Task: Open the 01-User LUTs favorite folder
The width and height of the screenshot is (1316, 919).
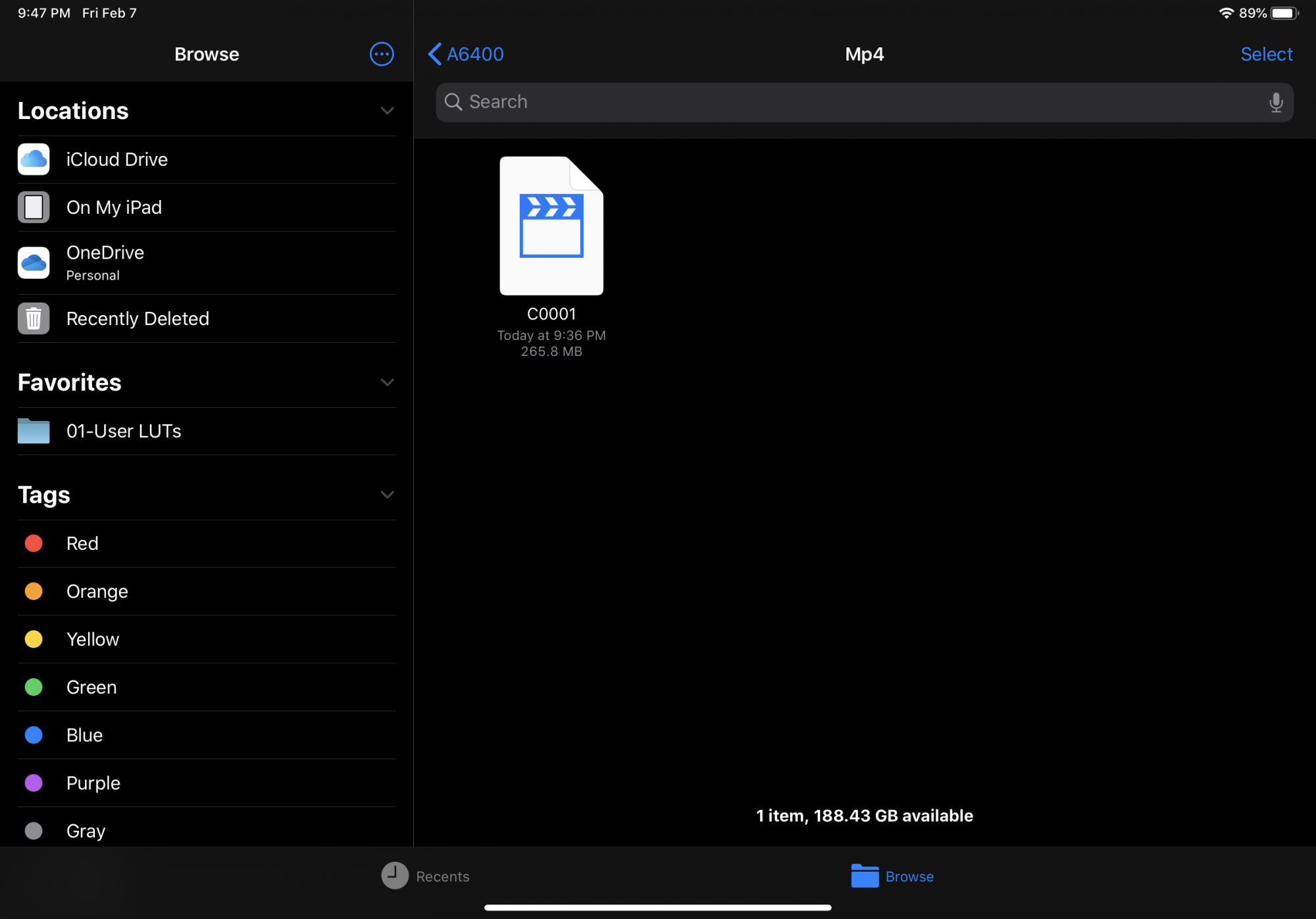Action: [x=124, y=431]
